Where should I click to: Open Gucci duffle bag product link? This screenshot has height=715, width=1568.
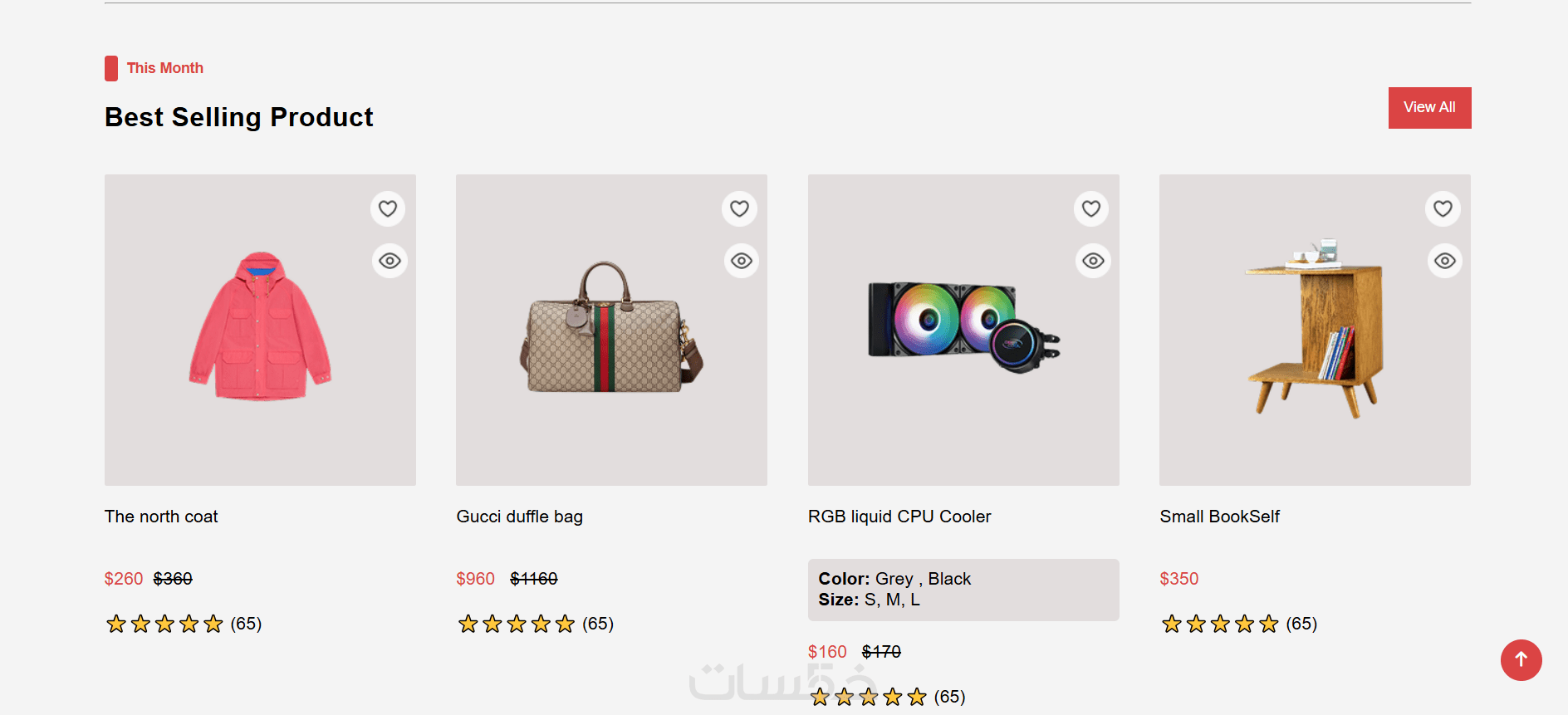click(519, 517)
